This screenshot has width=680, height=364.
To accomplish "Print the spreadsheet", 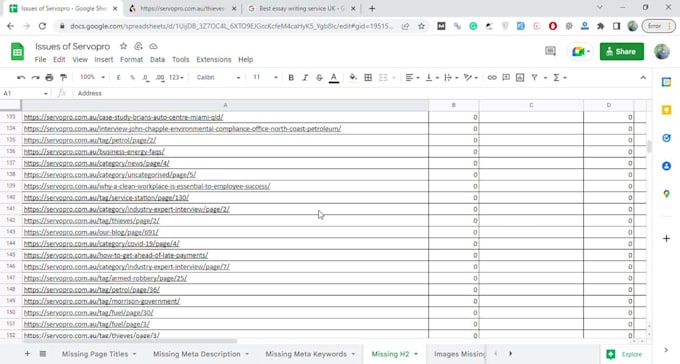I will 49,78.
